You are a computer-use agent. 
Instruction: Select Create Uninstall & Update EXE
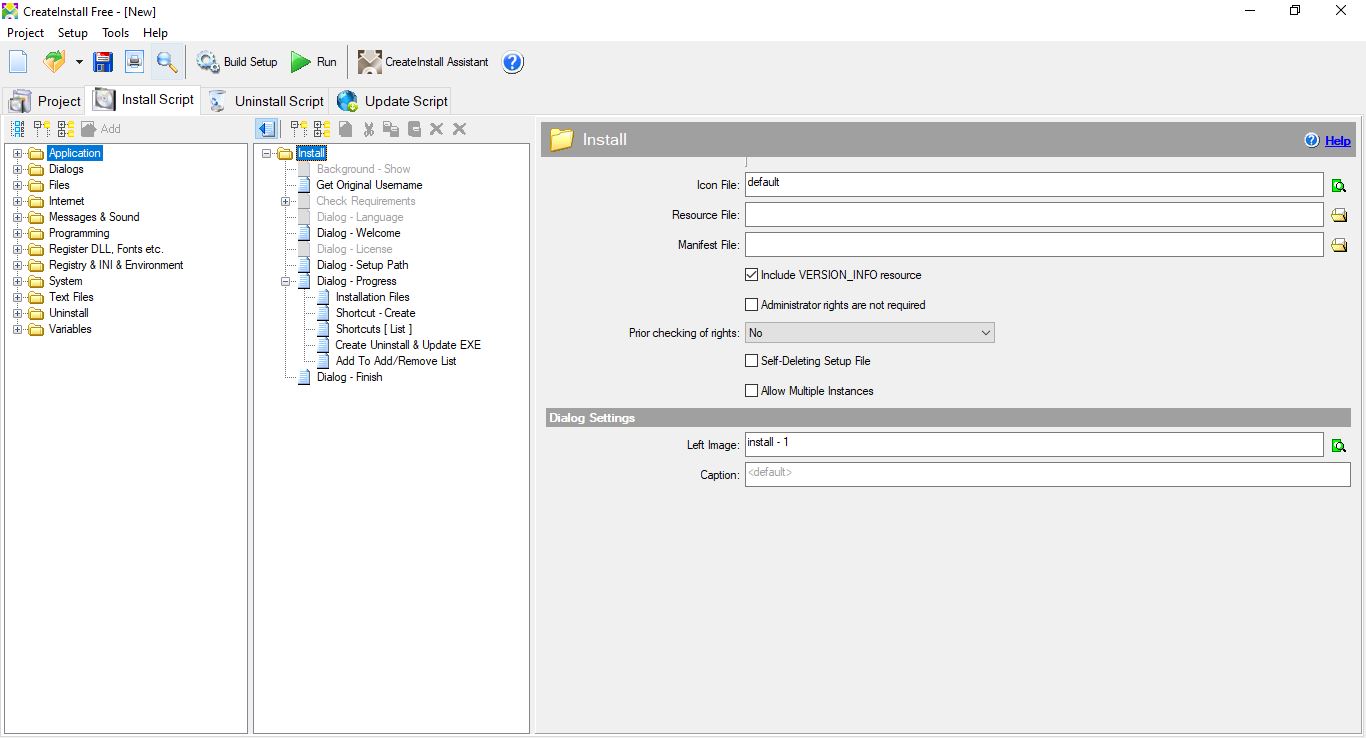408,345
